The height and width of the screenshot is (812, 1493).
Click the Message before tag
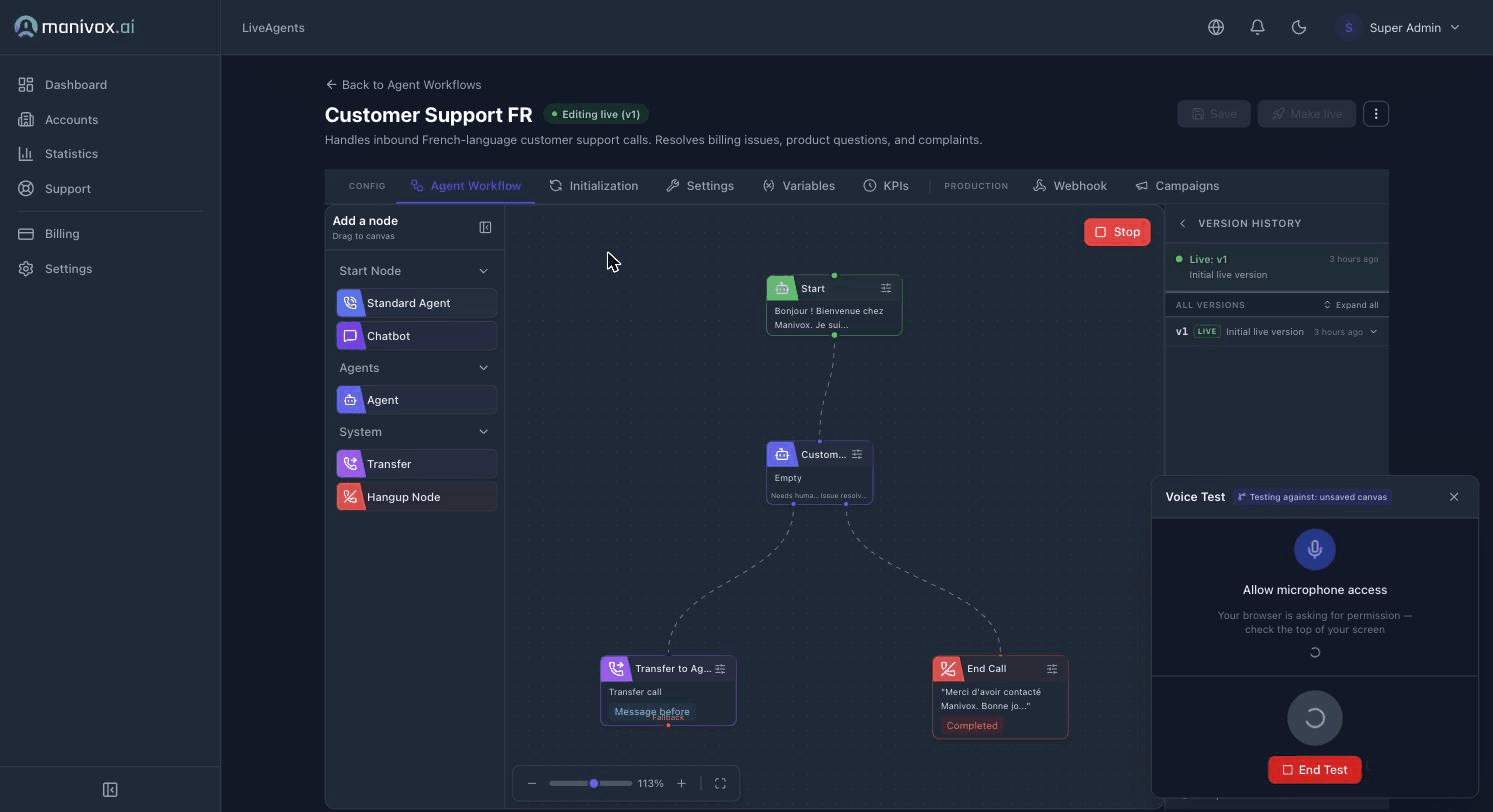(652, 712)
